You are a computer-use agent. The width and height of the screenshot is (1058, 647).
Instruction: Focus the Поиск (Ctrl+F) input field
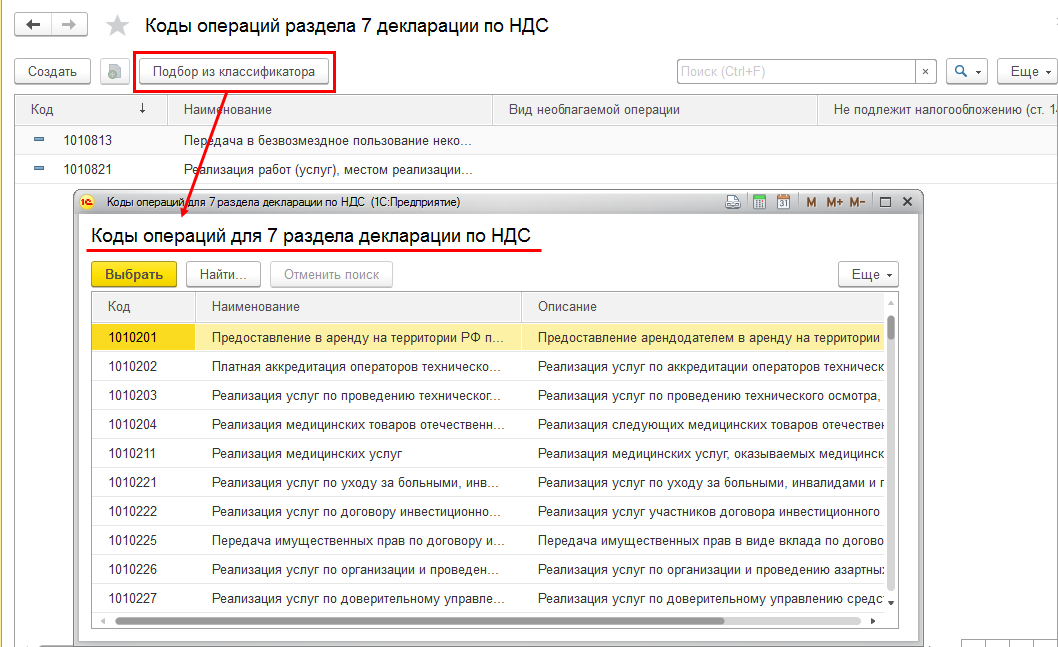tap(796, 72)
